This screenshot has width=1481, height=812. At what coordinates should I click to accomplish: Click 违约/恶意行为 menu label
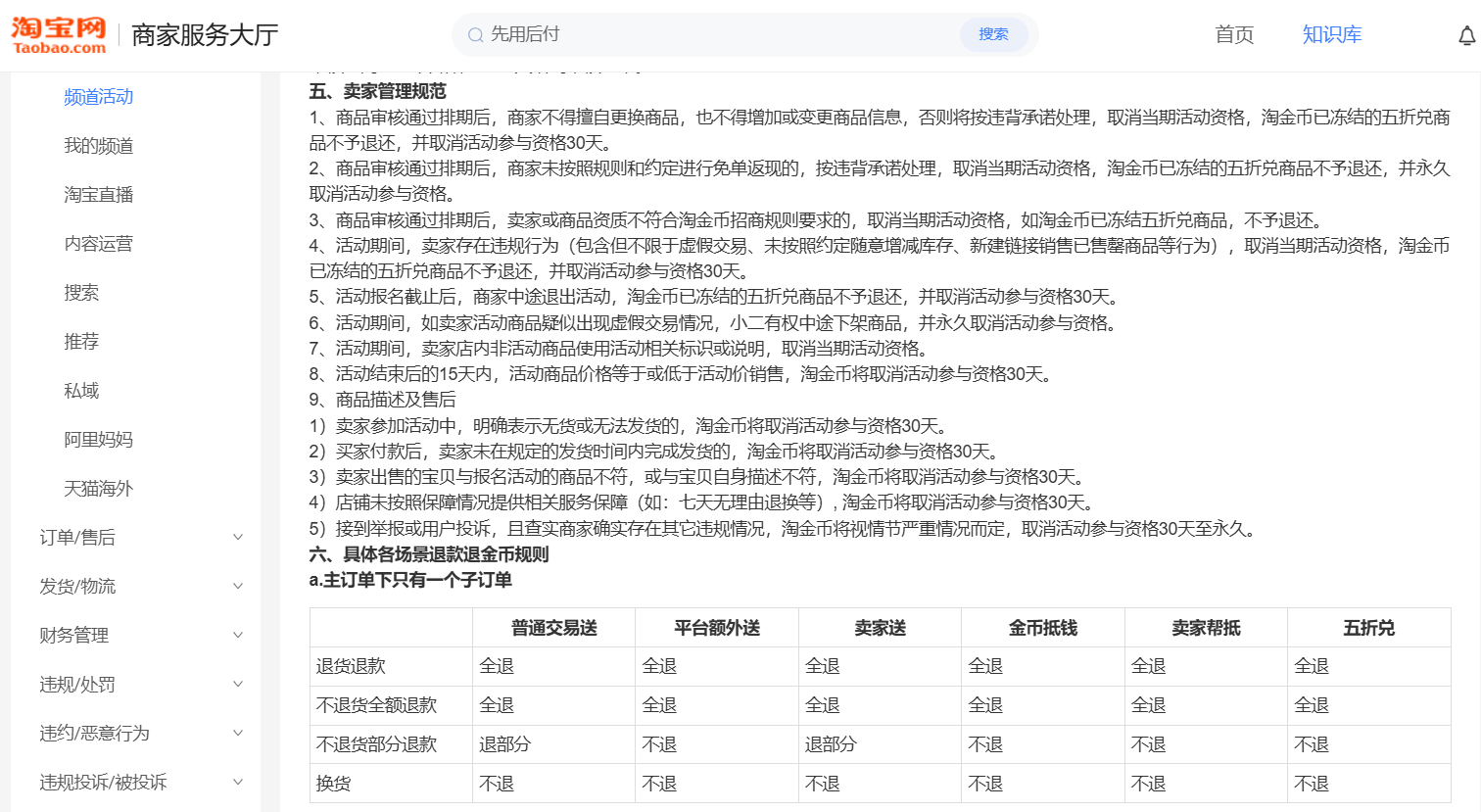(x=95, y=734)
